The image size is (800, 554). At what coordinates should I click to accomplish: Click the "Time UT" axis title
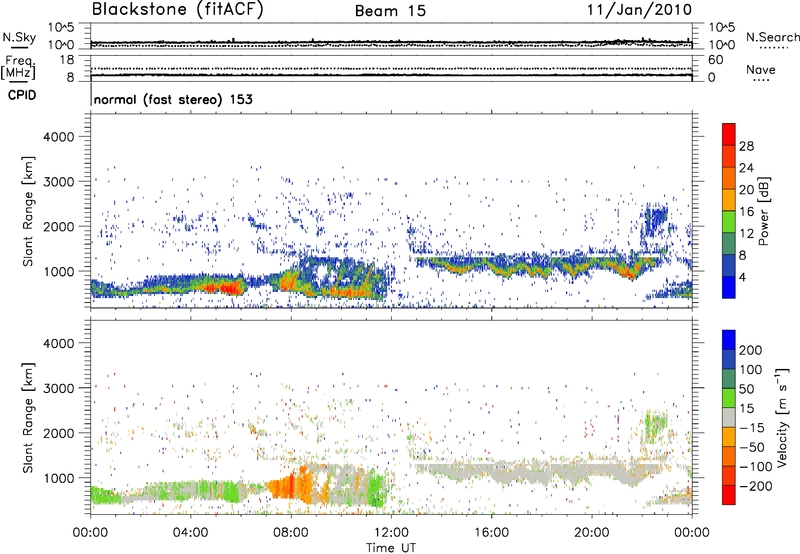tap(391, 547)
